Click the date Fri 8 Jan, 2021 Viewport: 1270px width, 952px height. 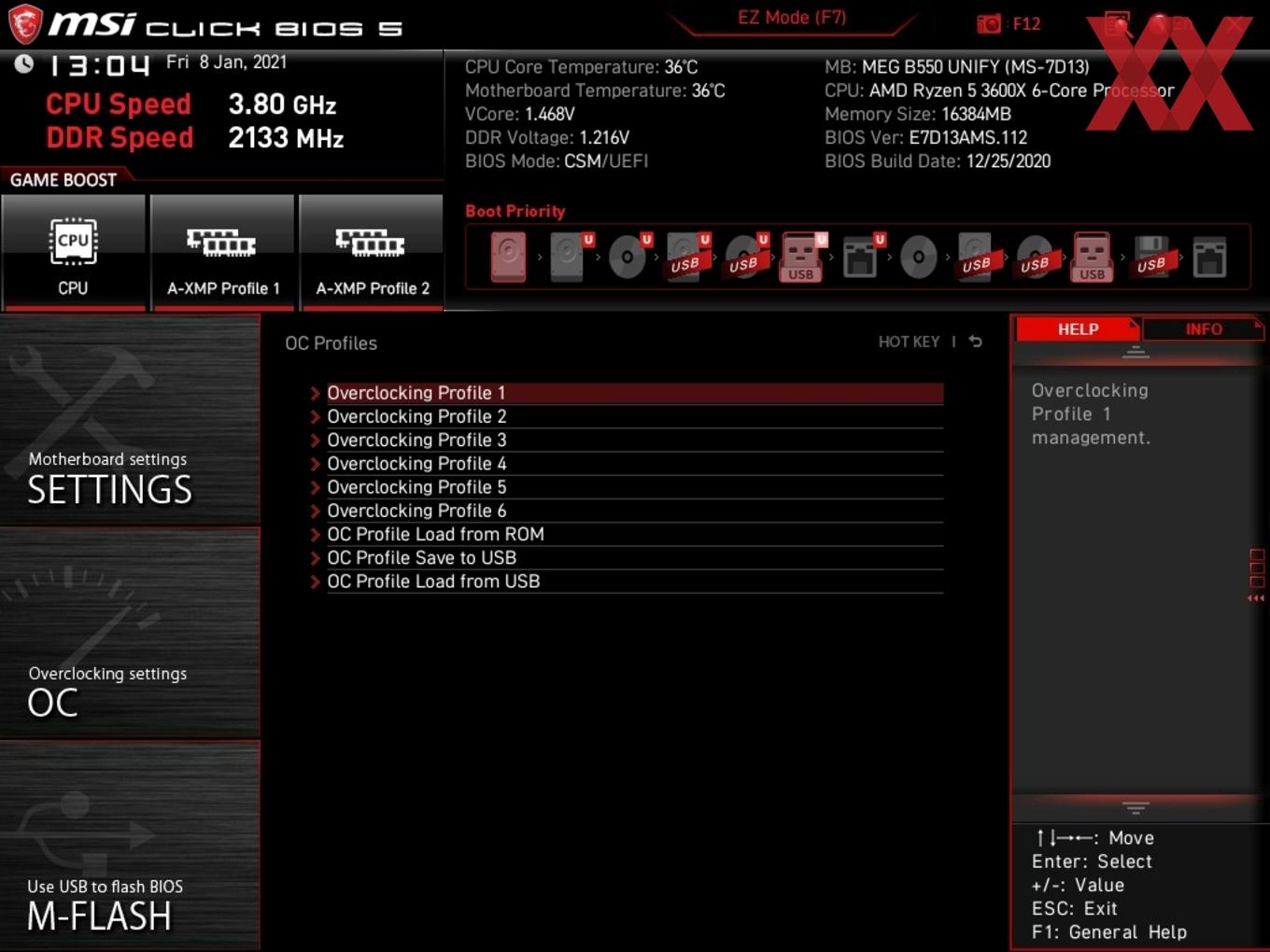coord(226,63)
